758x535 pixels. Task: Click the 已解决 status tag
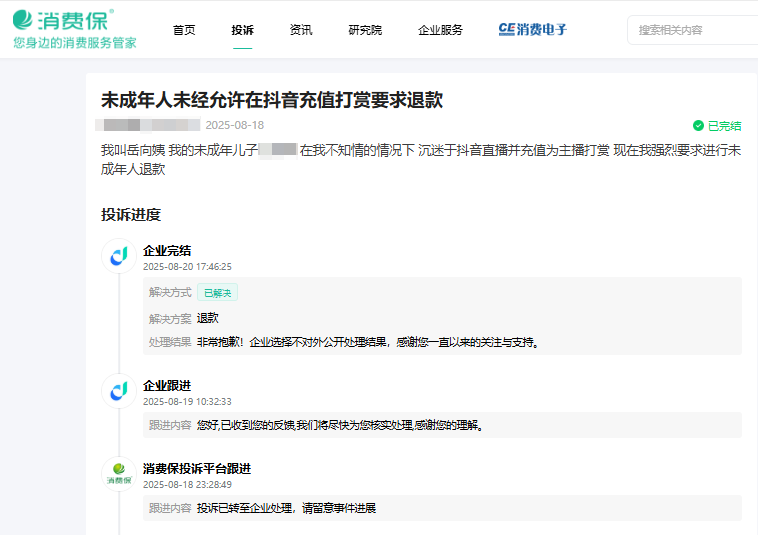tap(218, 292)
